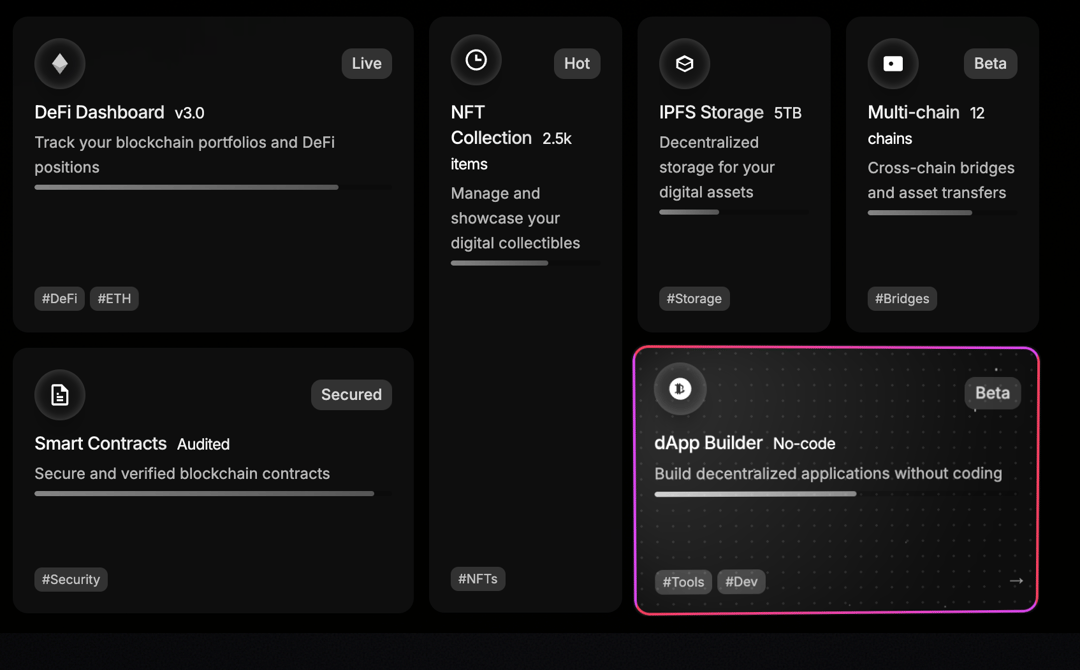Viewport: 1080px width, 670px height.
Task: Click the Smart Contracts progress bar
Action: point(213,494)
